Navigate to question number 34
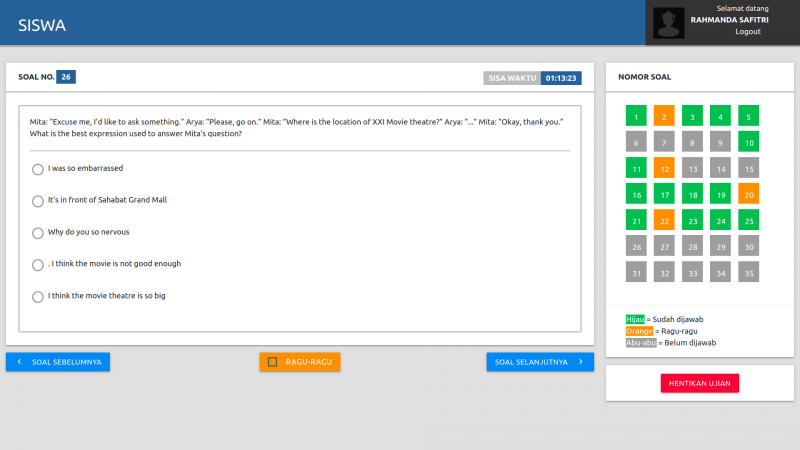Viewport: 800px width, 450px height. click(720, 272)
